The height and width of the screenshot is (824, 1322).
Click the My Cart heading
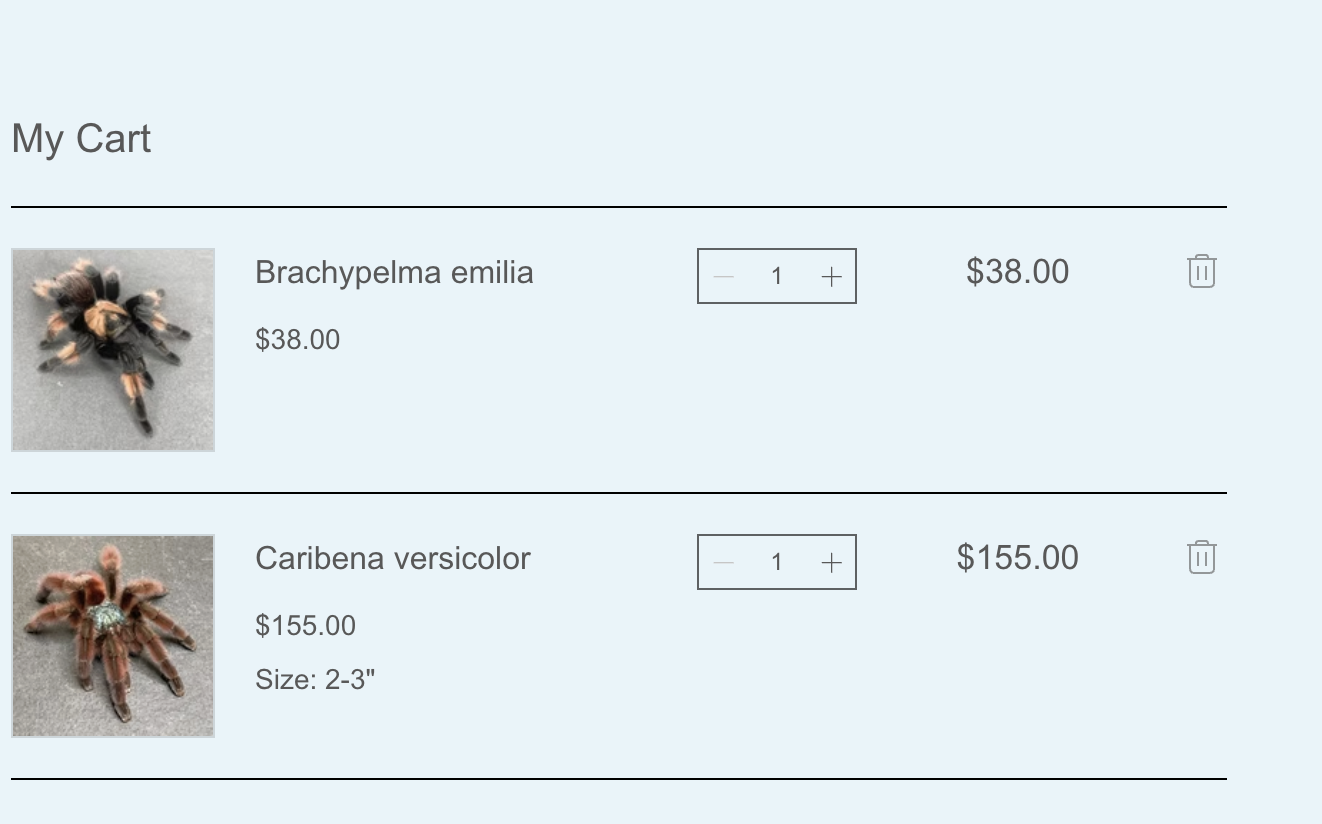click(x=81, y=138)
